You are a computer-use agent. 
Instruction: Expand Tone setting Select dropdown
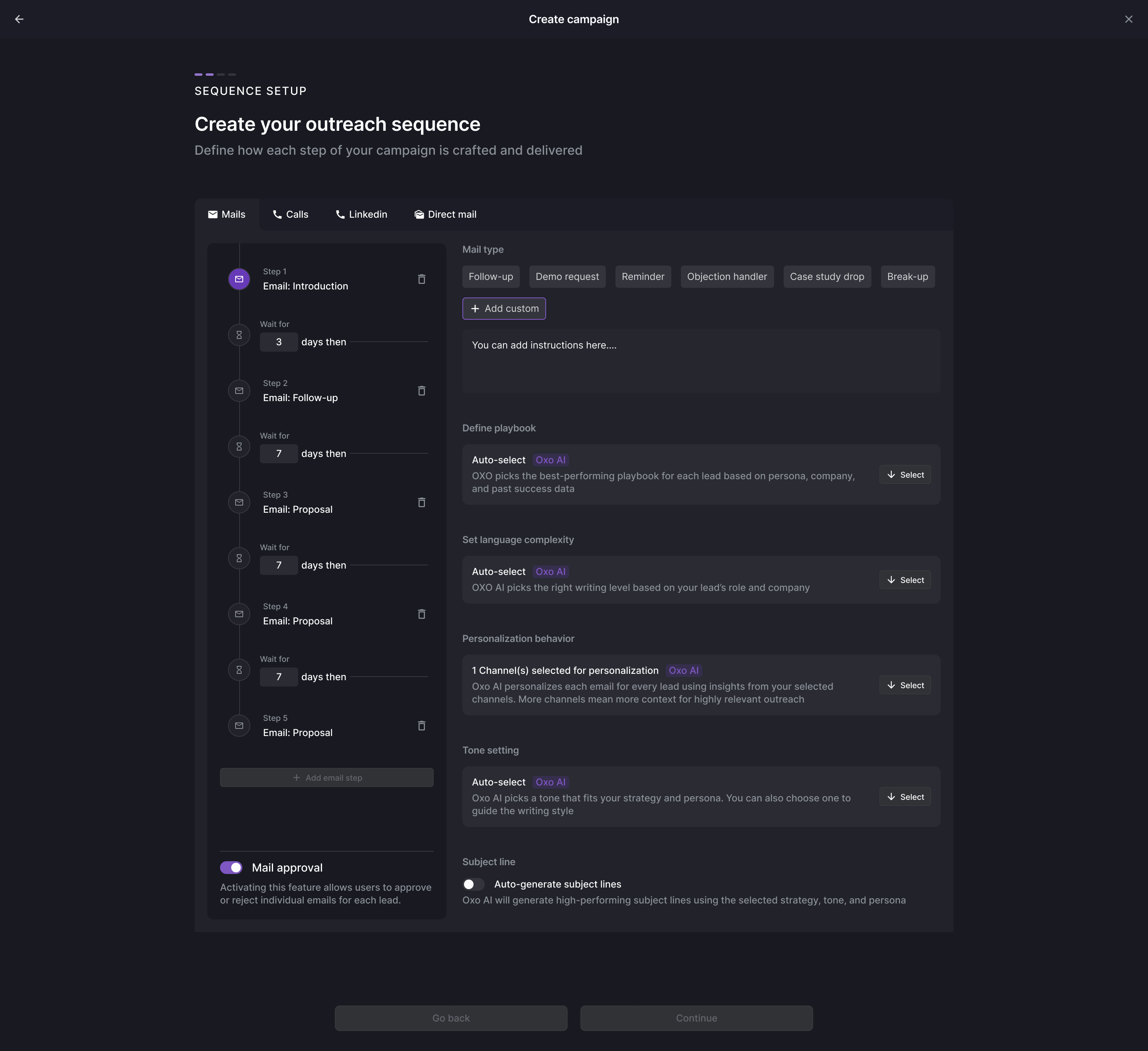[x=905, y=797]
